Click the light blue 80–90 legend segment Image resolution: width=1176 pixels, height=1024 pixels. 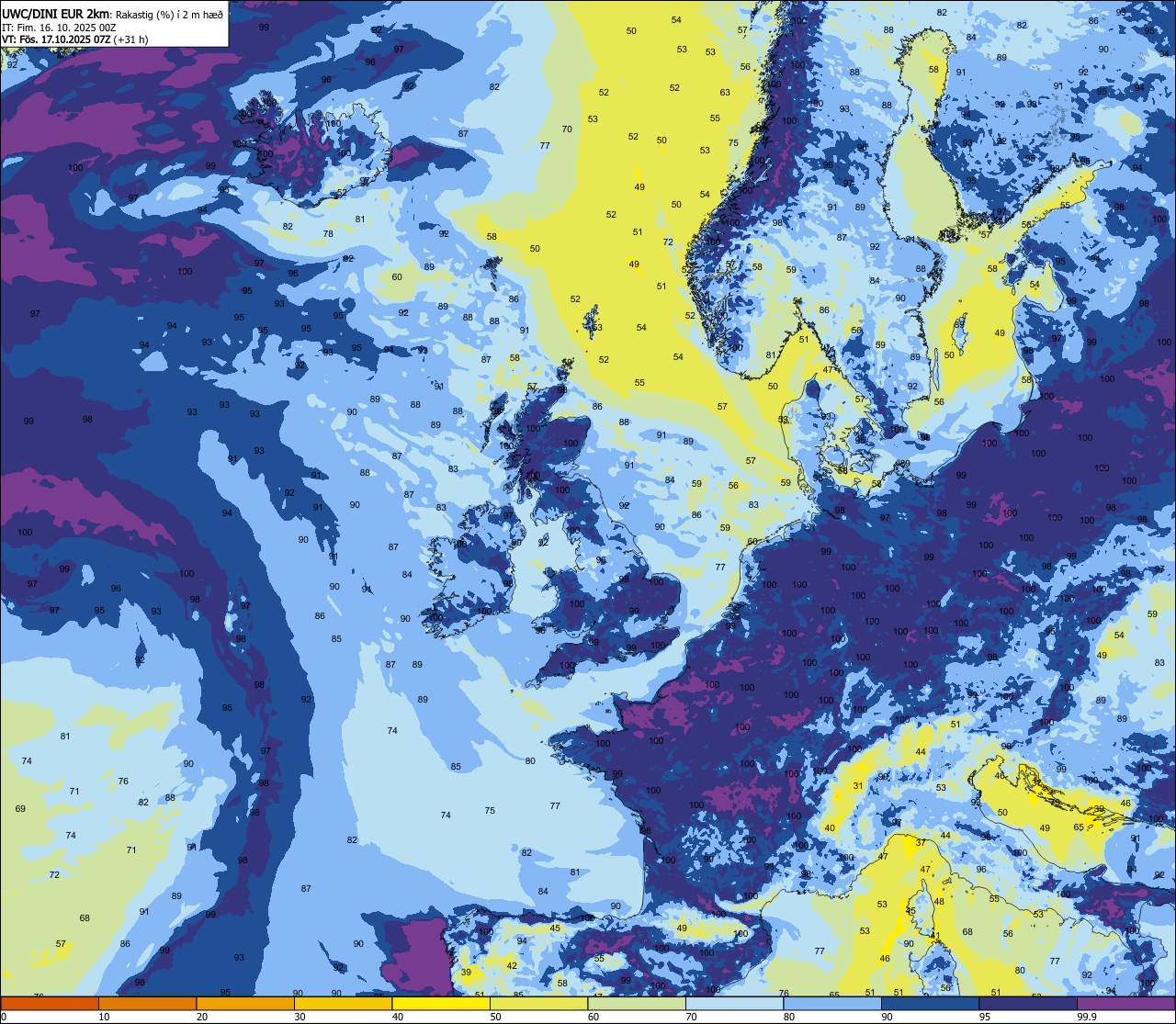[832, 1003]
